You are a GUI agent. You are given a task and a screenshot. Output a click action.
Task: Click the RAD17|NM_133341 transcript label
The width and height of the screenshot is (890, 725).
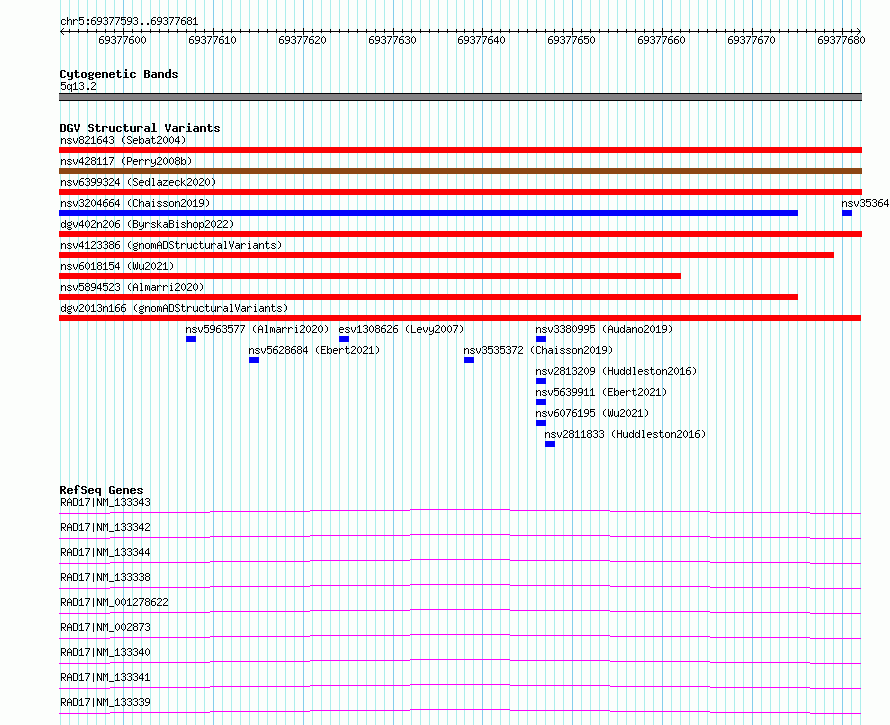pos(106,677)
